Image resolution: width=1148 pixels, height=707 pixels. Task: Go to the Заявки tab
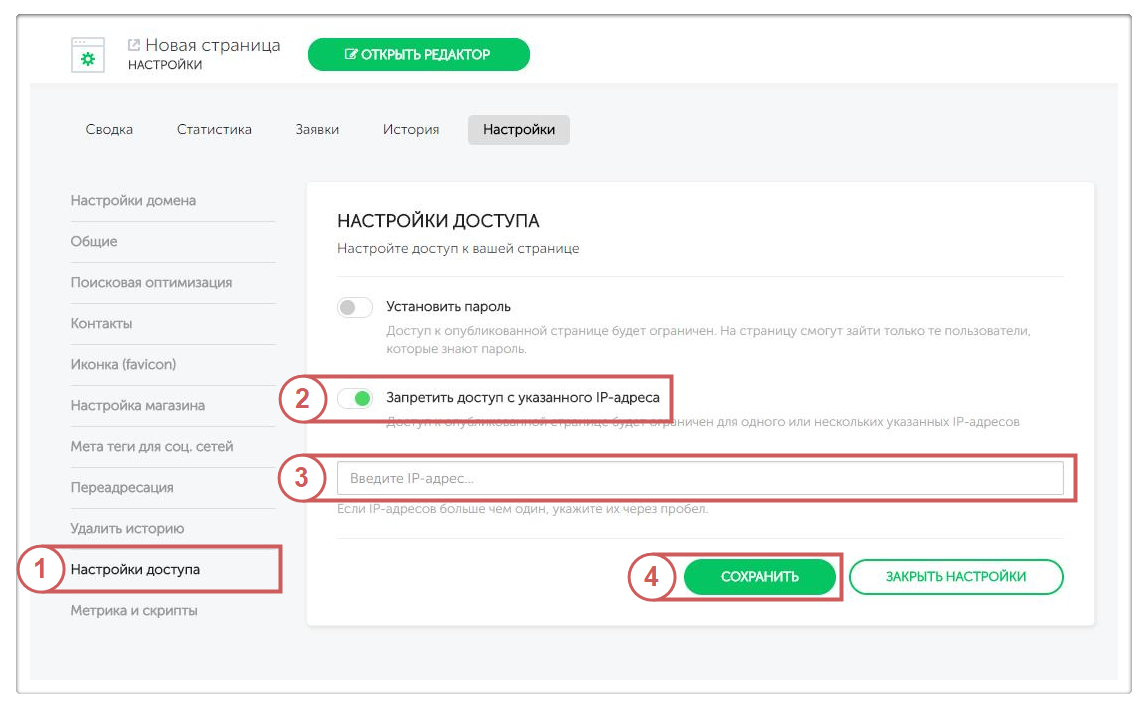317,129
